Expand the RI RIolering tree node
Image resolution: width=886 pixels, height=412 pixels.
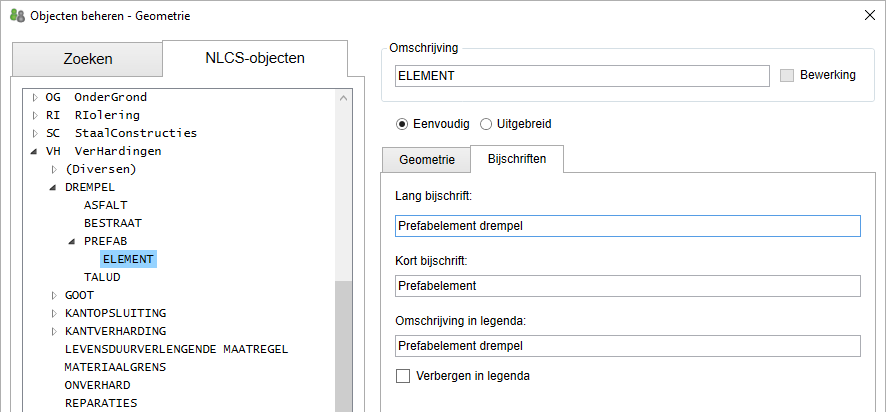[35, 116]
